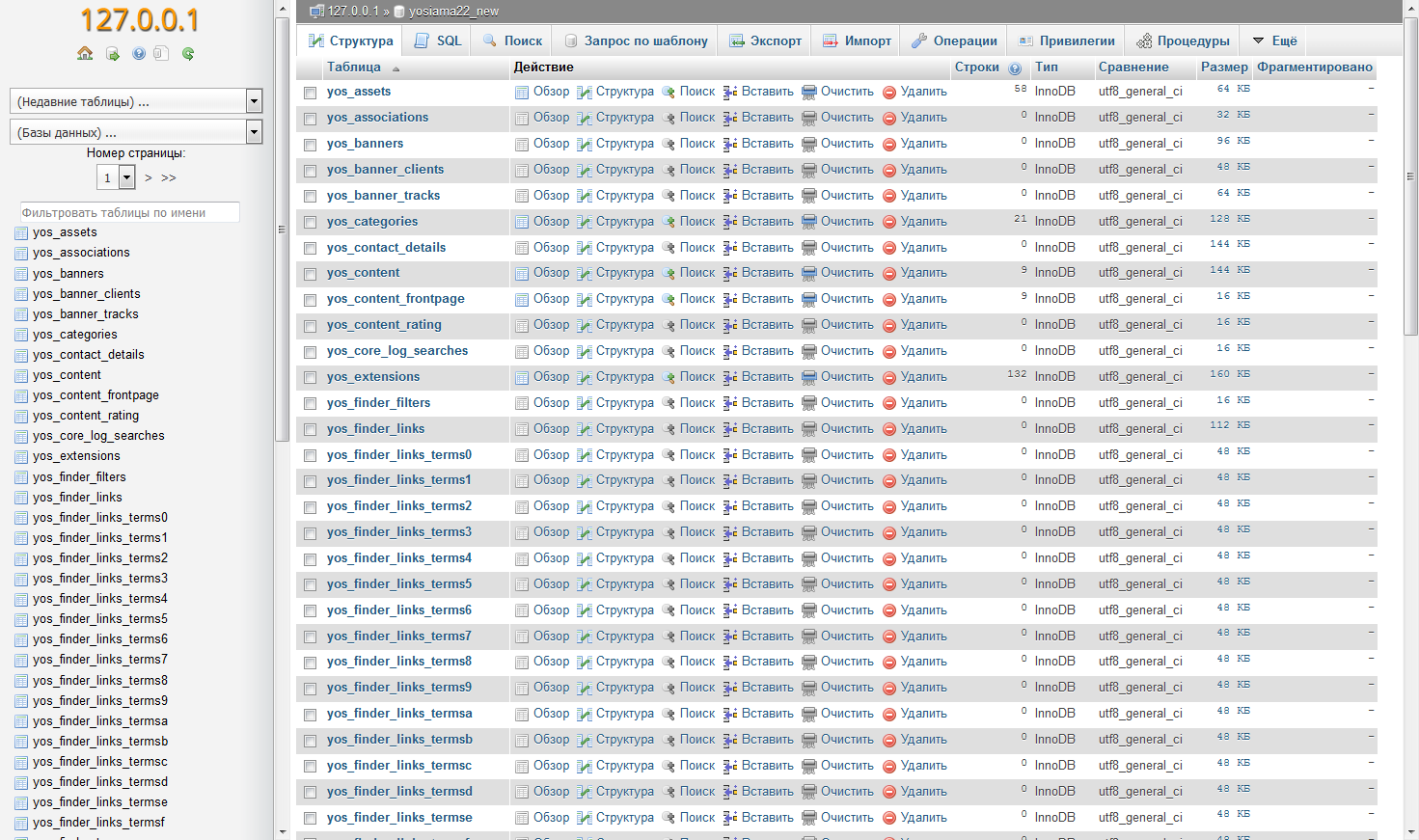Open the recent tables (Недавние таблицы) dropdown
1419x840 pixels.
pos(136,101)
